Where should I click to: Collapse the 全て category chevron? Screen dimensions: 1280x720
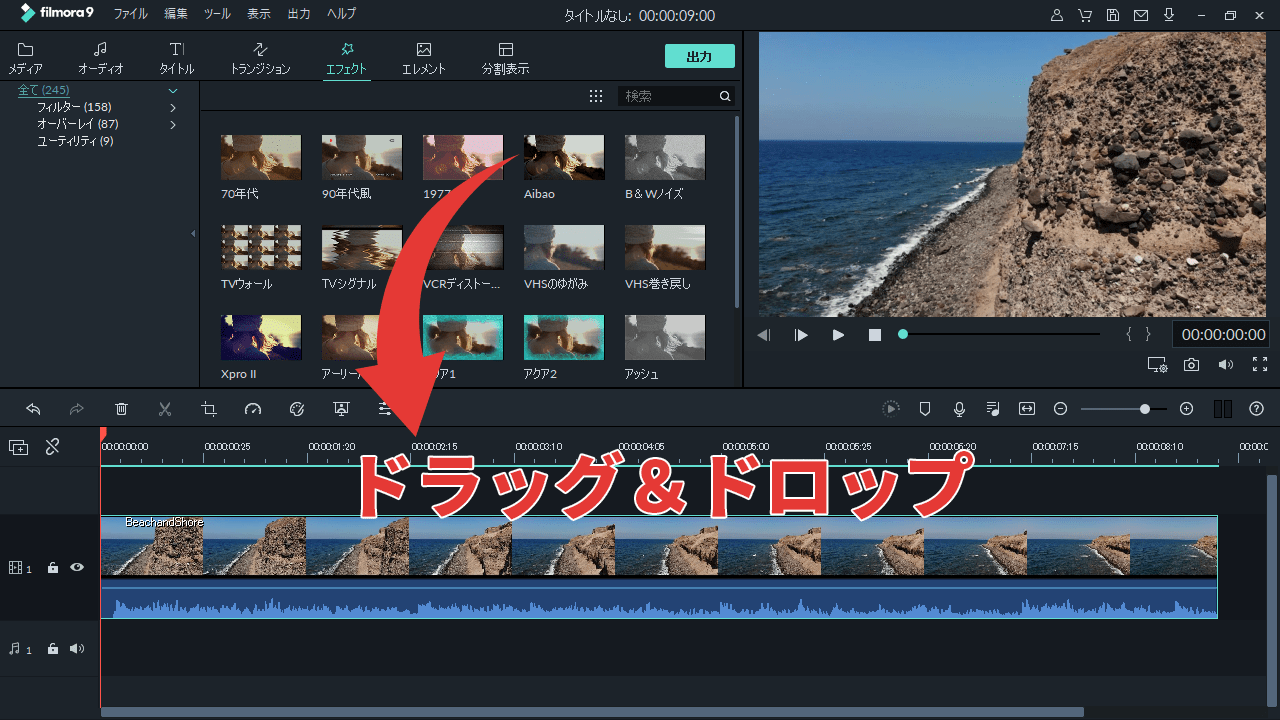pos(173,91)
